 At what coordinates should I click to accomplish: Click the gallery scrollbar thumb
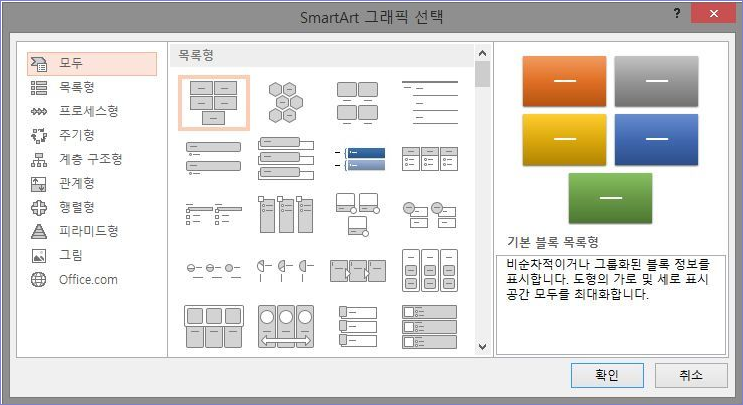click(482, 74)
